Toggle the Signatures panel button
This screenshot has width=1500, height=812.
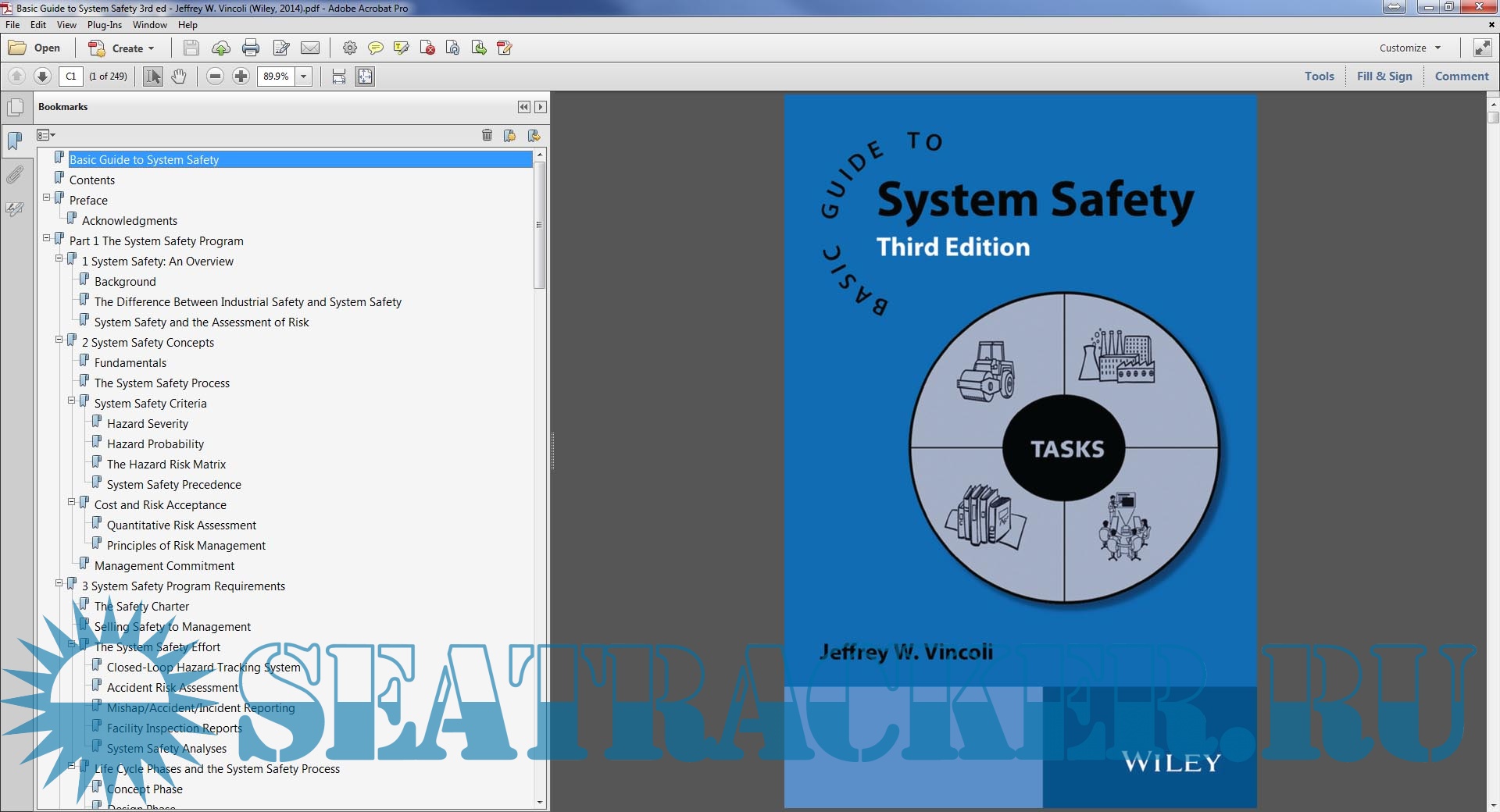pyautogui.click(x=15, y=208)
